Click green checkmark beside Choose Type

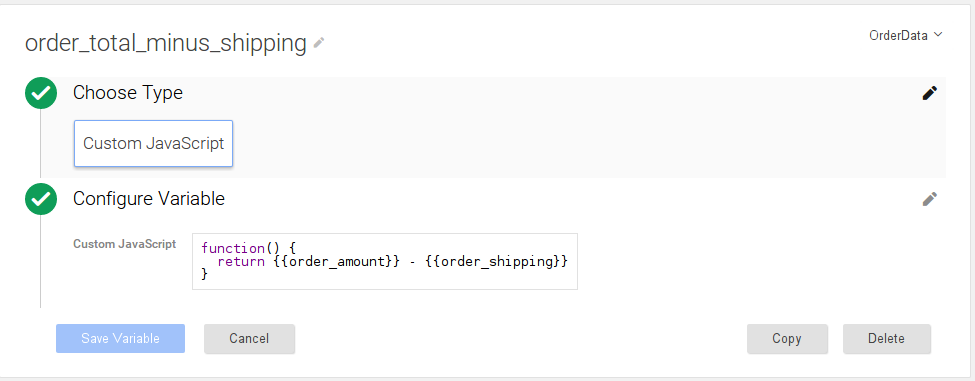click(x=41, y=93)
